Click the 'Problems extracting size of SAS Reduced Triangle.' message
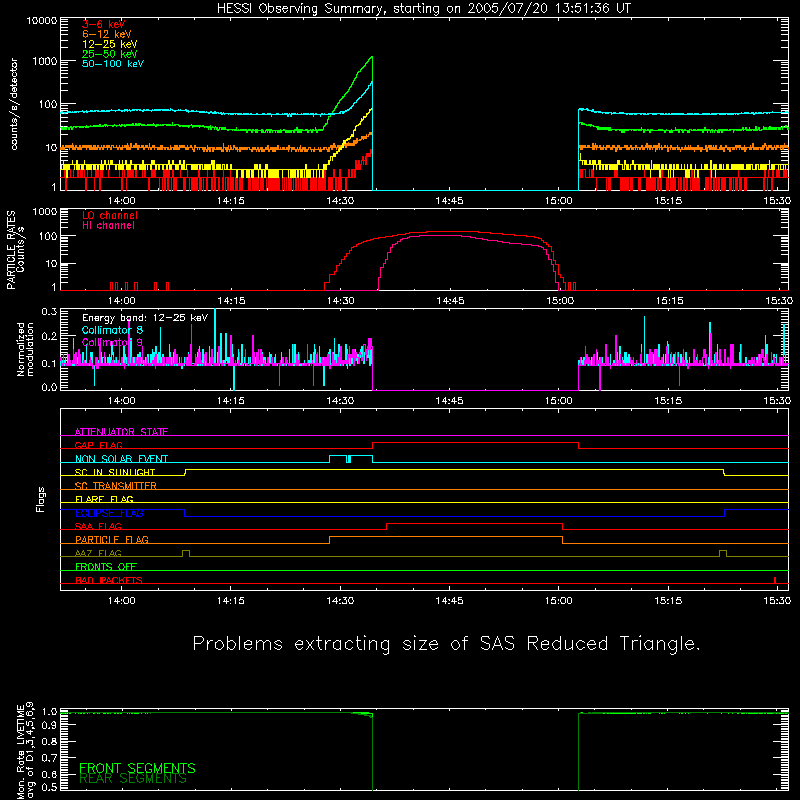Viewport: 800px width, 800px height. 446,644
